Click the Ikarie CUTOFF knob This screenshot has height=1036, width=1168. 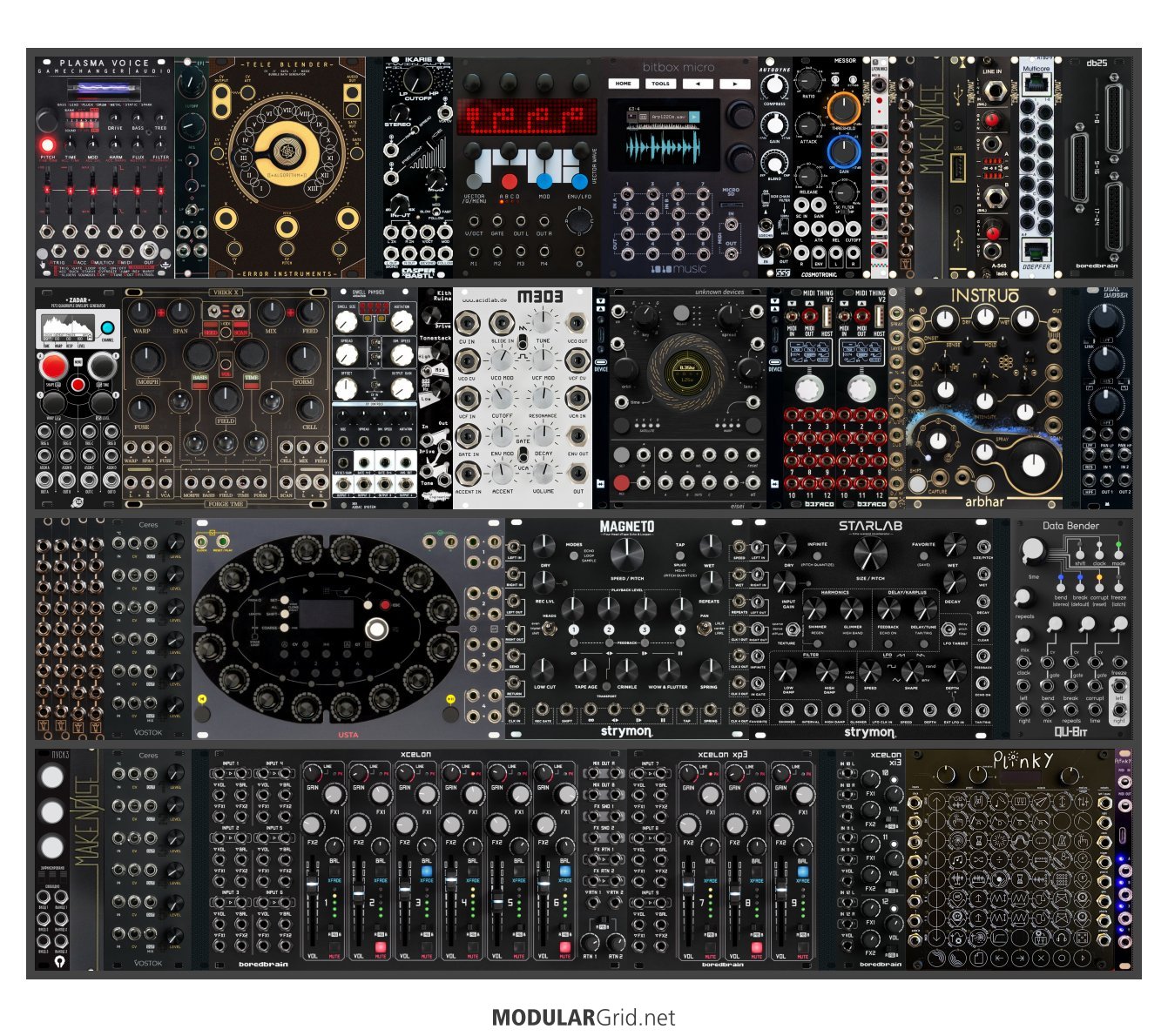point(417,78)
